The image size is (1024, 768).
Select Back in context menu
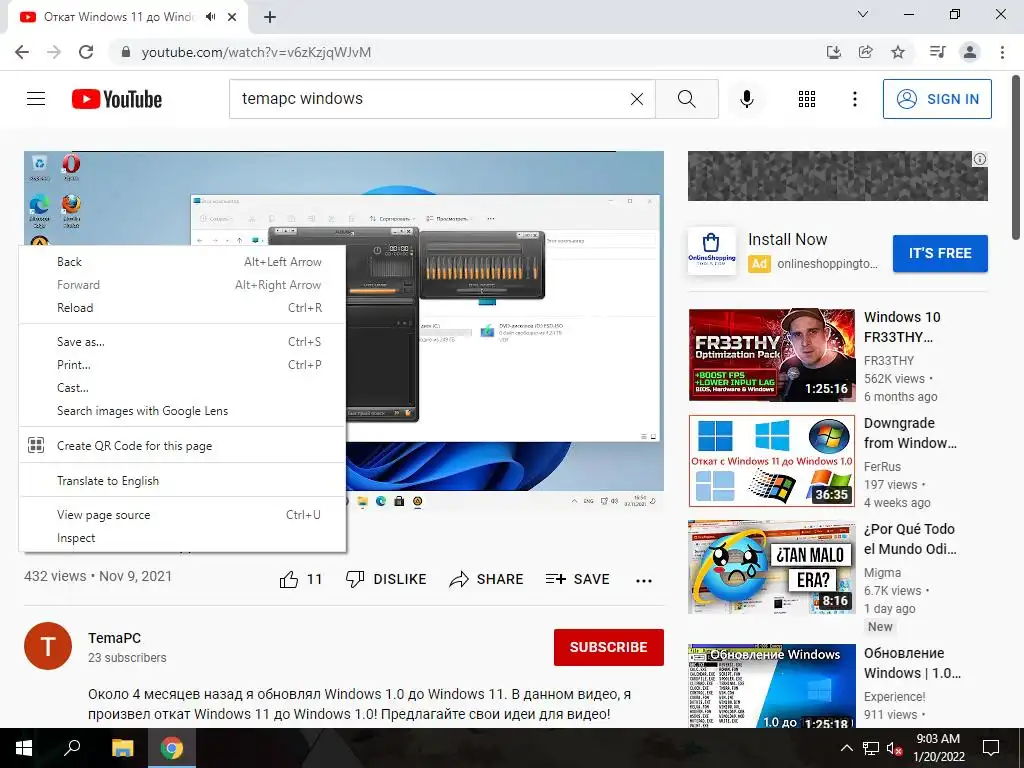[182, 262]
